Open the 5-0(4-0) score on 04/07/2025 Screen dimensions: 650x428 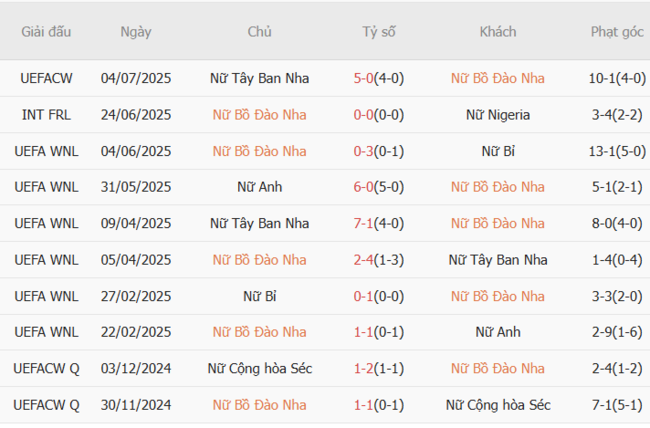(x=379, y=78)
